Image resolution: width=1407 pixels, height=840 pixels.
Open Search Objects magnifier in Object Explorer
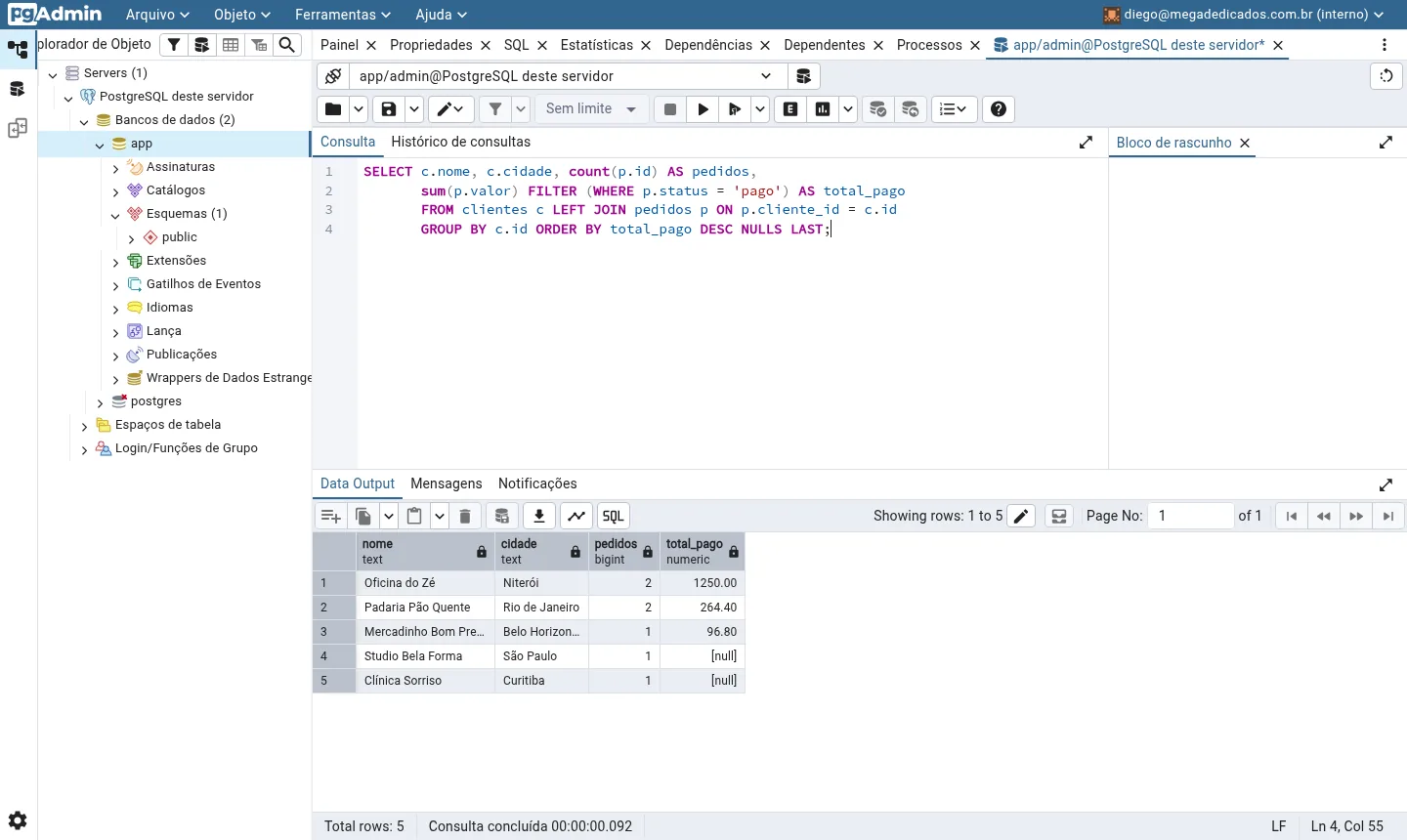[x=287, y=45]
